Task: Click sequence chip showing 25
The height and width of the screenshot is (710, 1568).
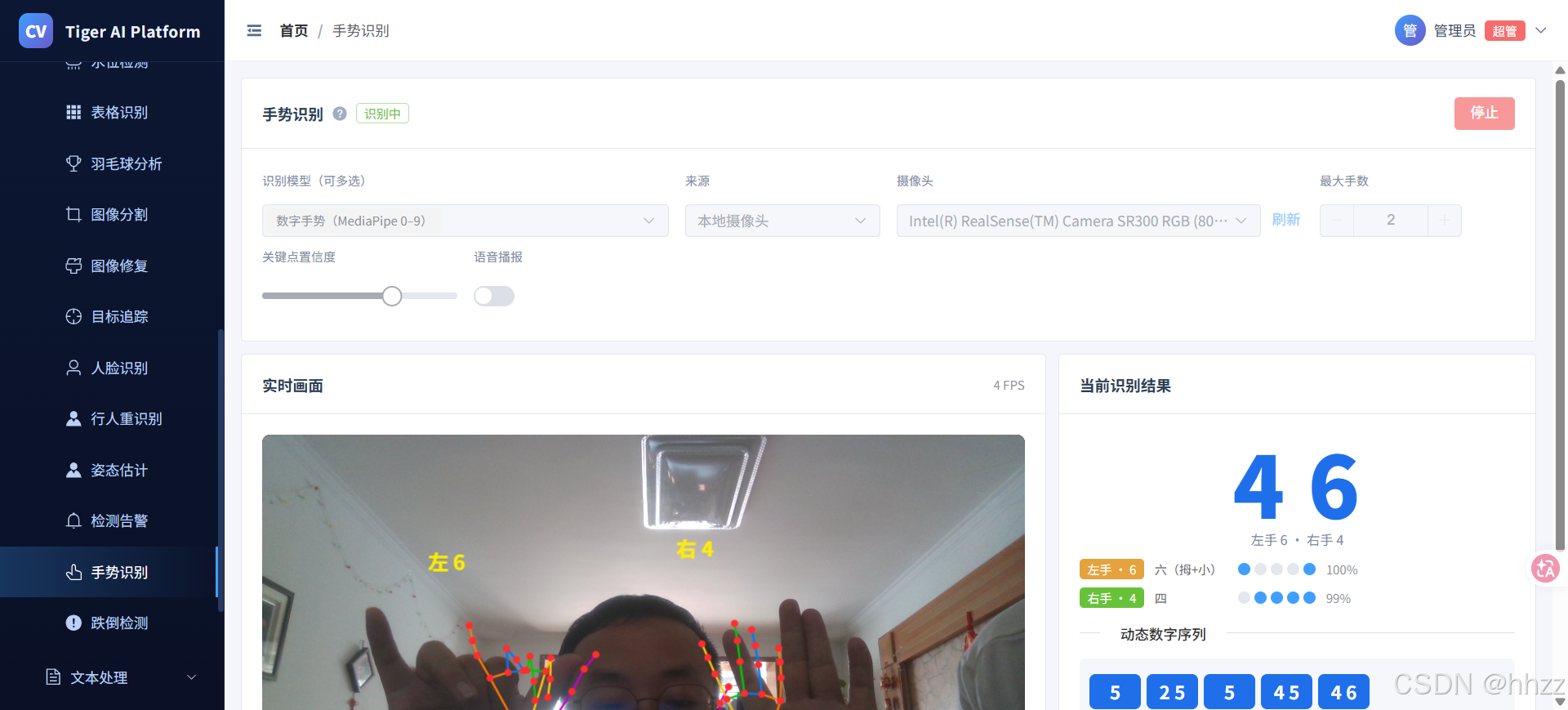Action: point(1172,692)
